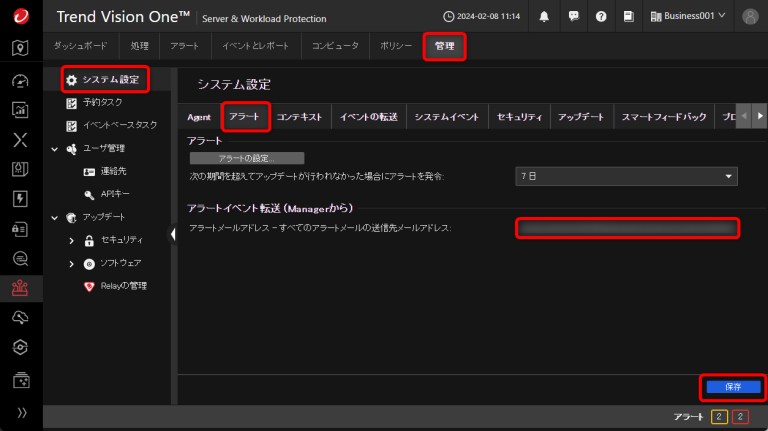Go to コンピュータ tab

coord(335,46)
